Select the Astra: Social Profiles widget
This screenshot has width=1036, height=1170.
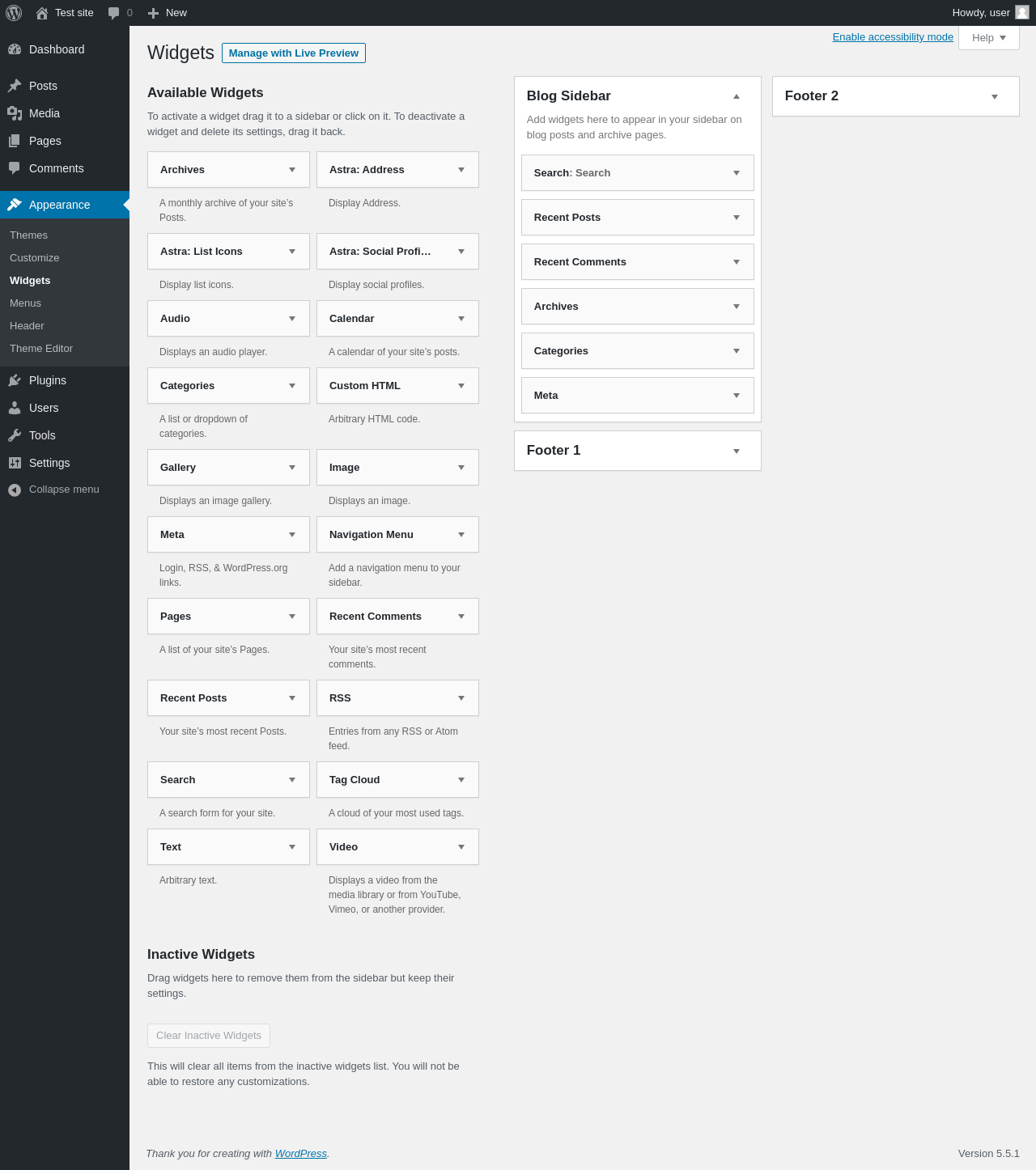(x=397, y=252)
